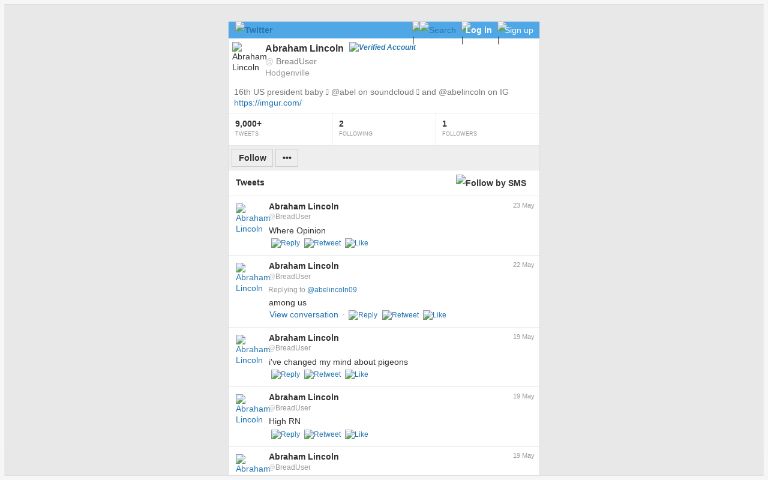
Task: Open the more options ellipsis menu
Action: pyautogui.click(x=287, y=158)
